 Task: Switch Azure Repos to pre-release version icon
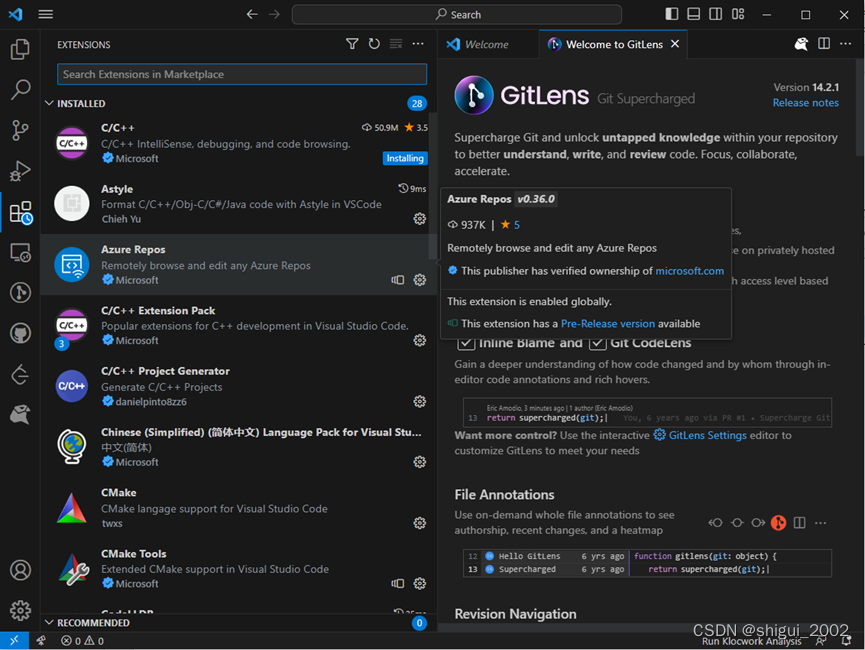click(x=398, y=280)
